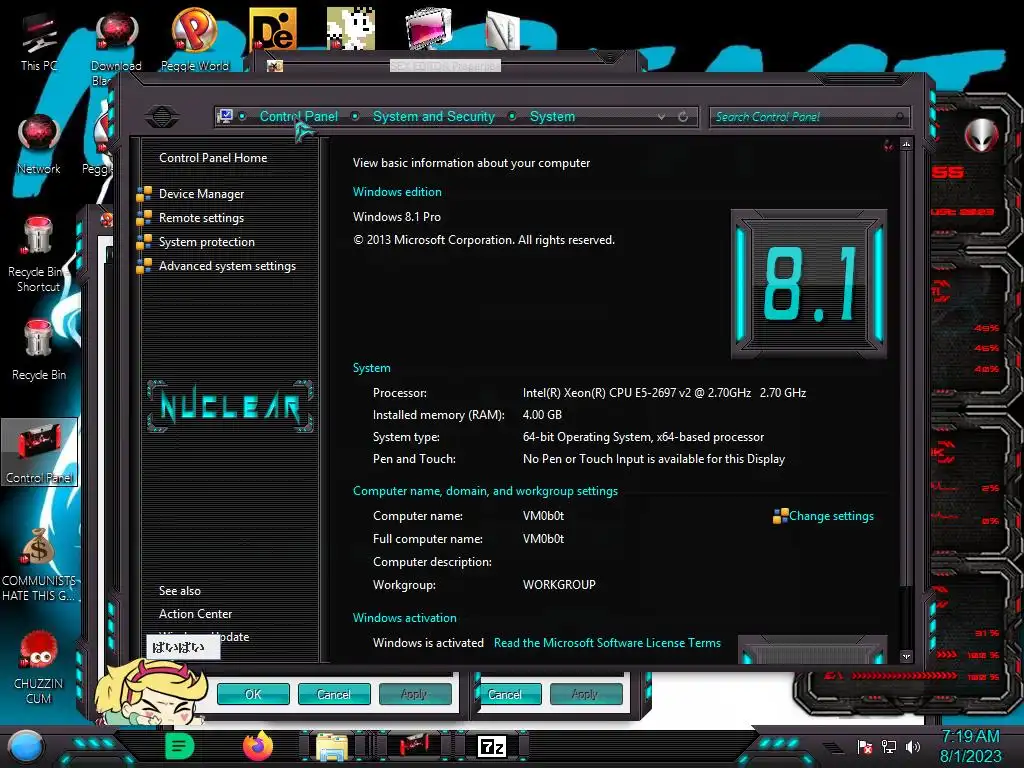Click the scroll-down arrow in System window
The image size is (1024, 768).
(906, 656)
